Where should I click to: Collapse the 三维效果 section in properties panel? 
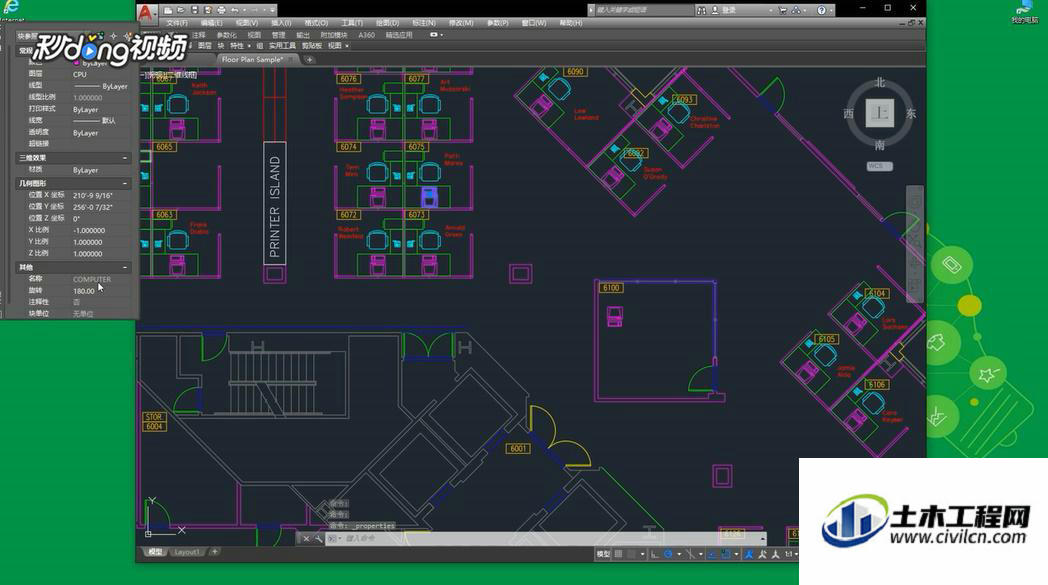(x=125, y=158)
